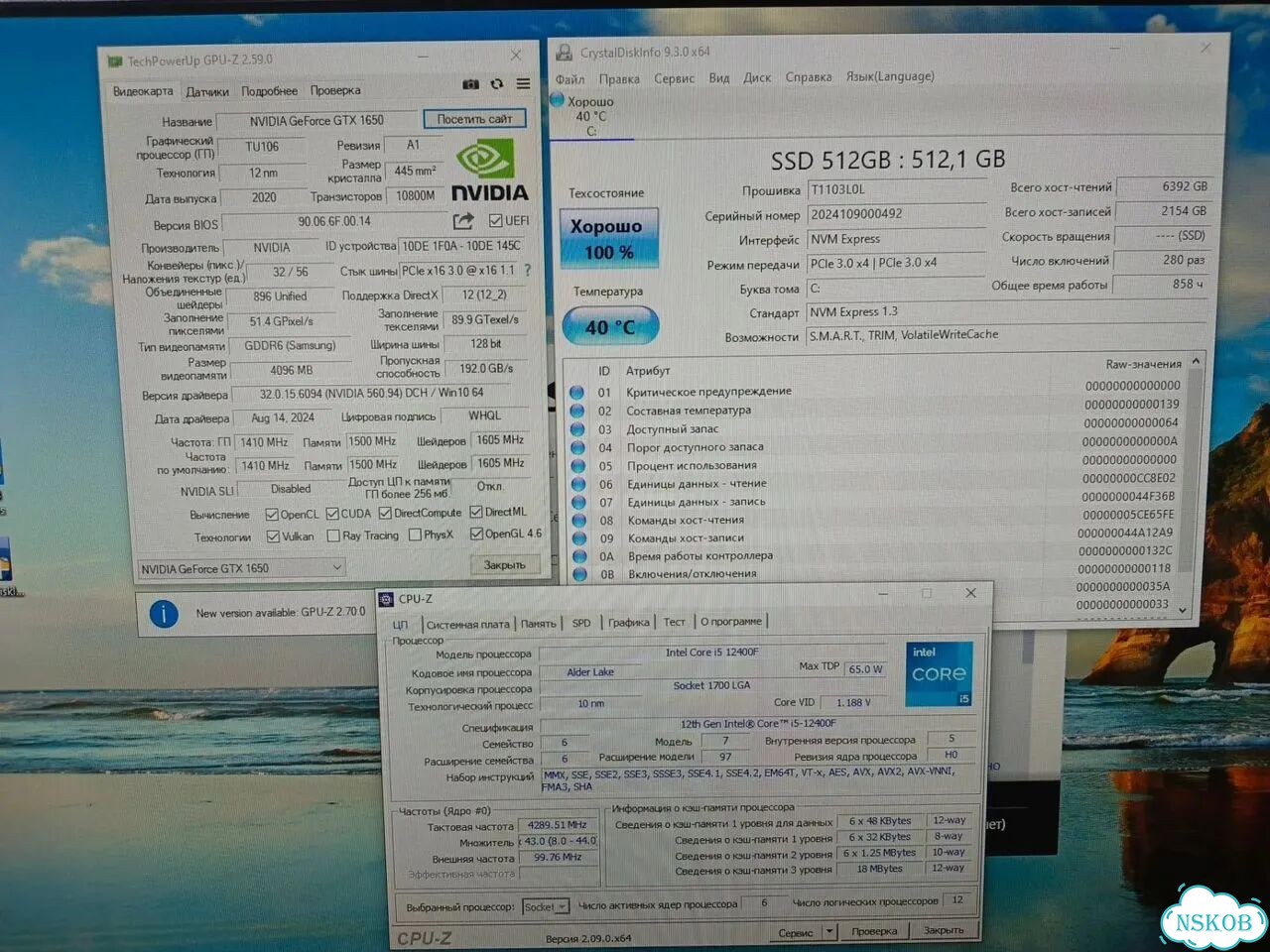Click status circle of attribute 0A Время работы контроллера
Image resolution: width=1270 pixels, height=952 pixels.
578,556
